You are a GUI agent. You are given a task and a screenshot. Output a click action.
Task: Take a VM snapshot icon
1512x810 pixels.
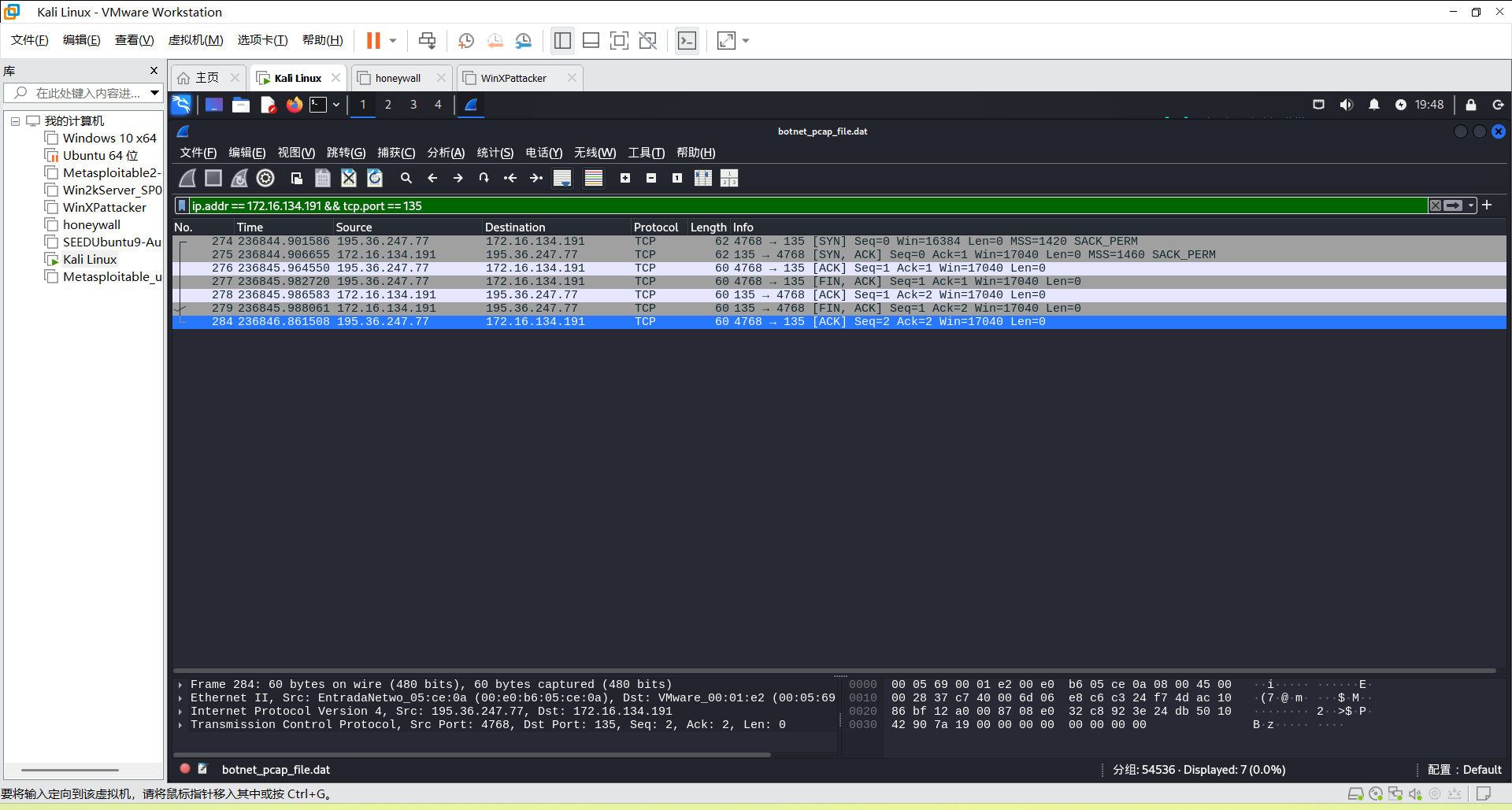pos(466,40)
